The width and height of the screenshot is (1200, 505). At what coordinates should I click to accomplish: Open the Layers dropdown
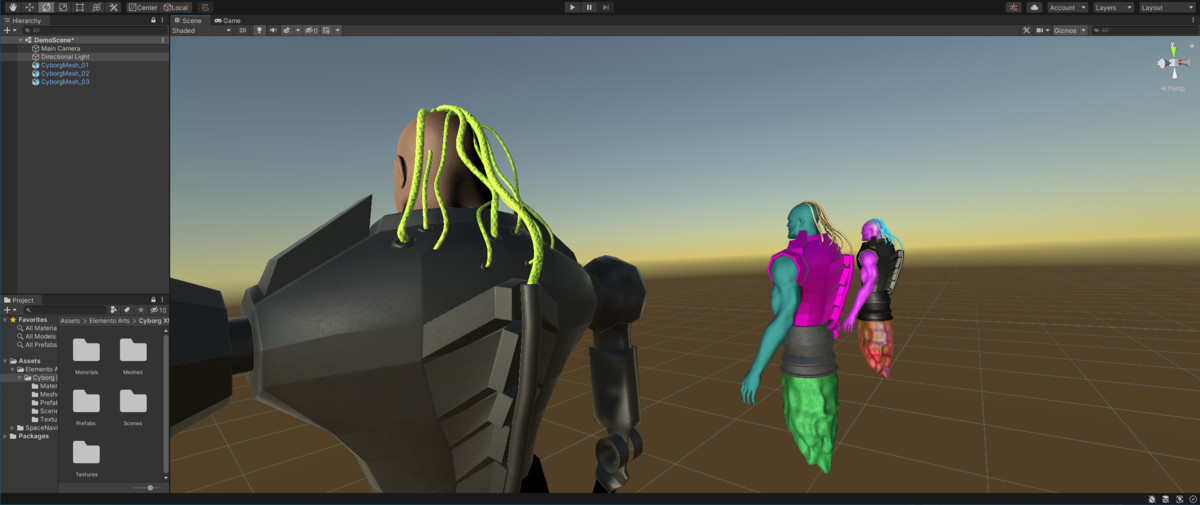point(1112,7)
